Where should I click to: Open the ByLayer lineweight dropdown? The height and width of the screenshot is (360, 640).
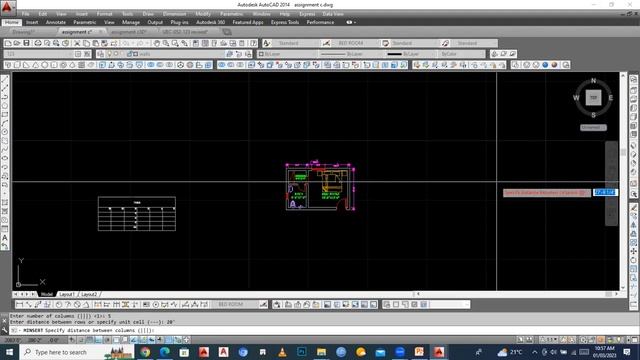411,54
